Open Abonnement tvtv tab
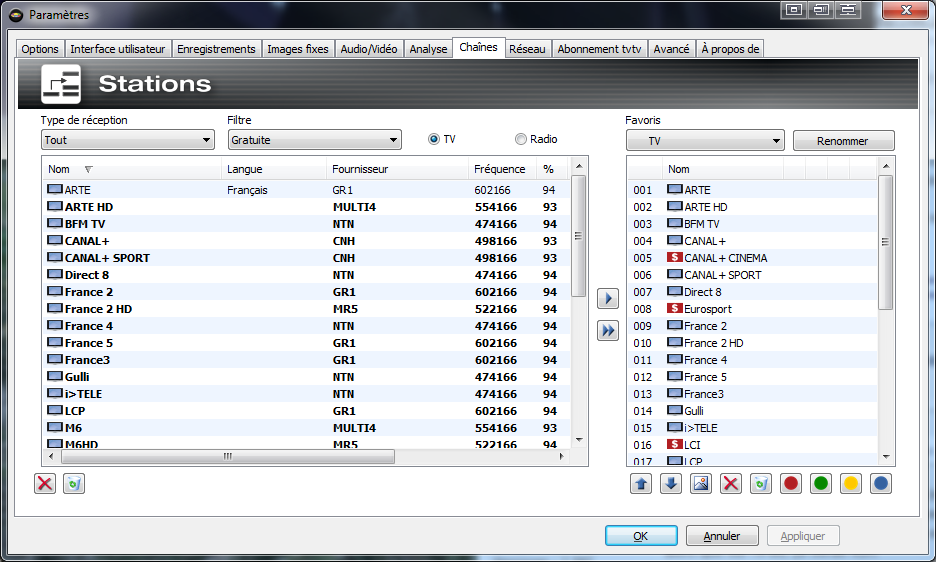 (599, 49)
